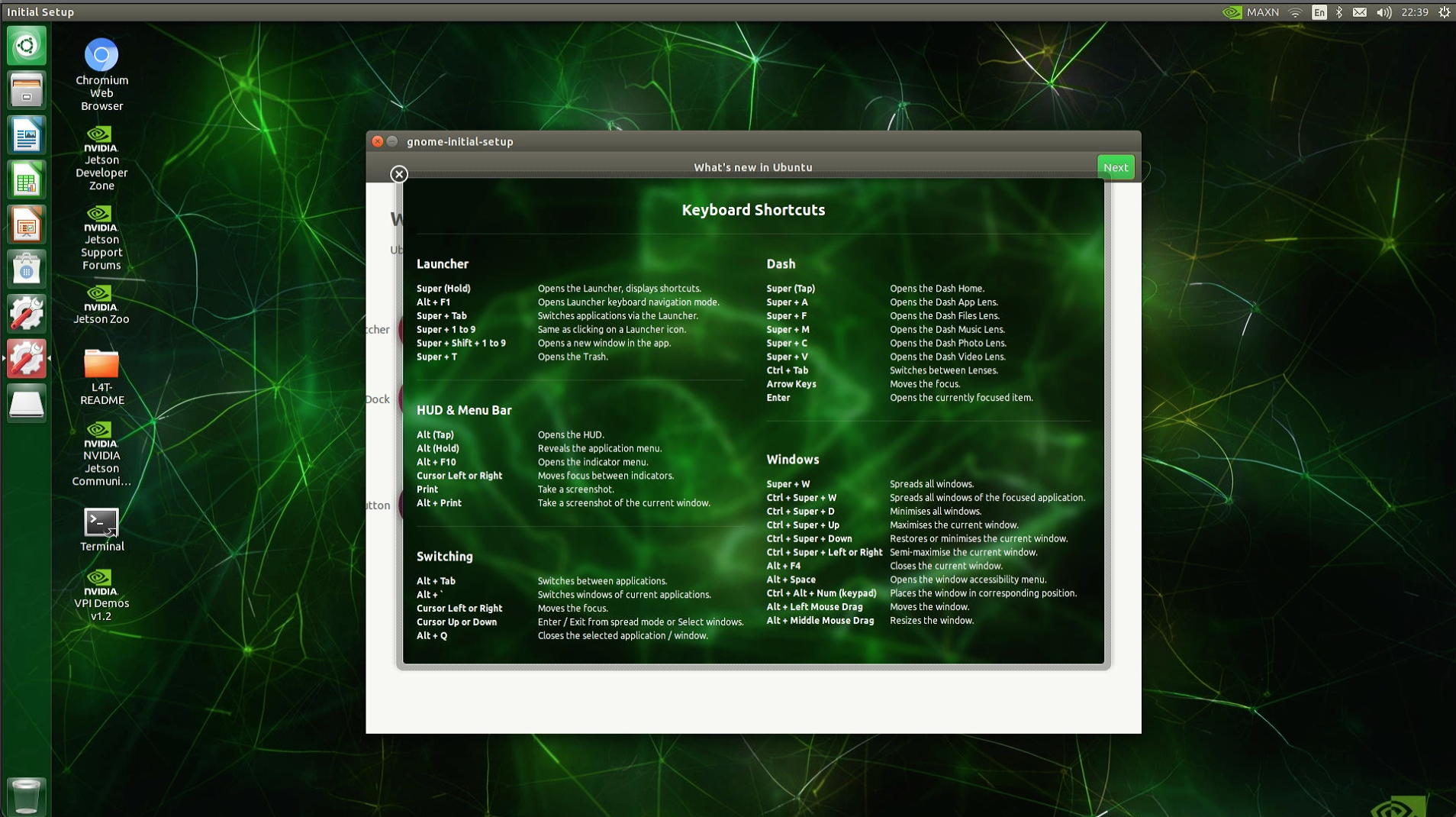1456x817 pixels.
Task: Launch LibreOffice Calc from the launcher
Action: click(x=27, y=180)
